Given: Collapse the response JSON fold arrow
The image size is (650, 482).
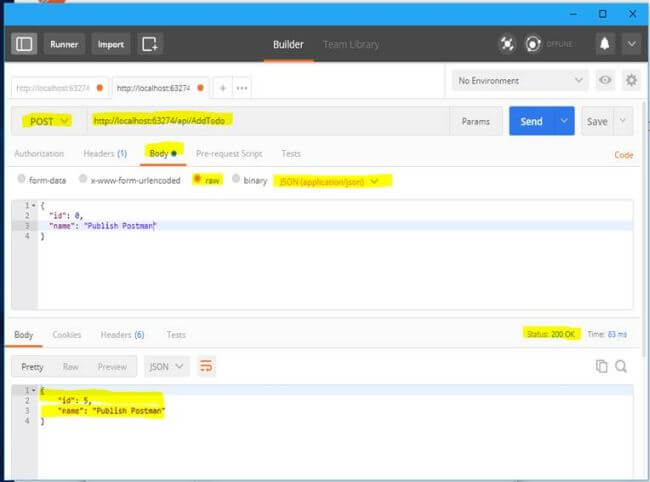Looking at the screenshot, I should tap(34, 390).
